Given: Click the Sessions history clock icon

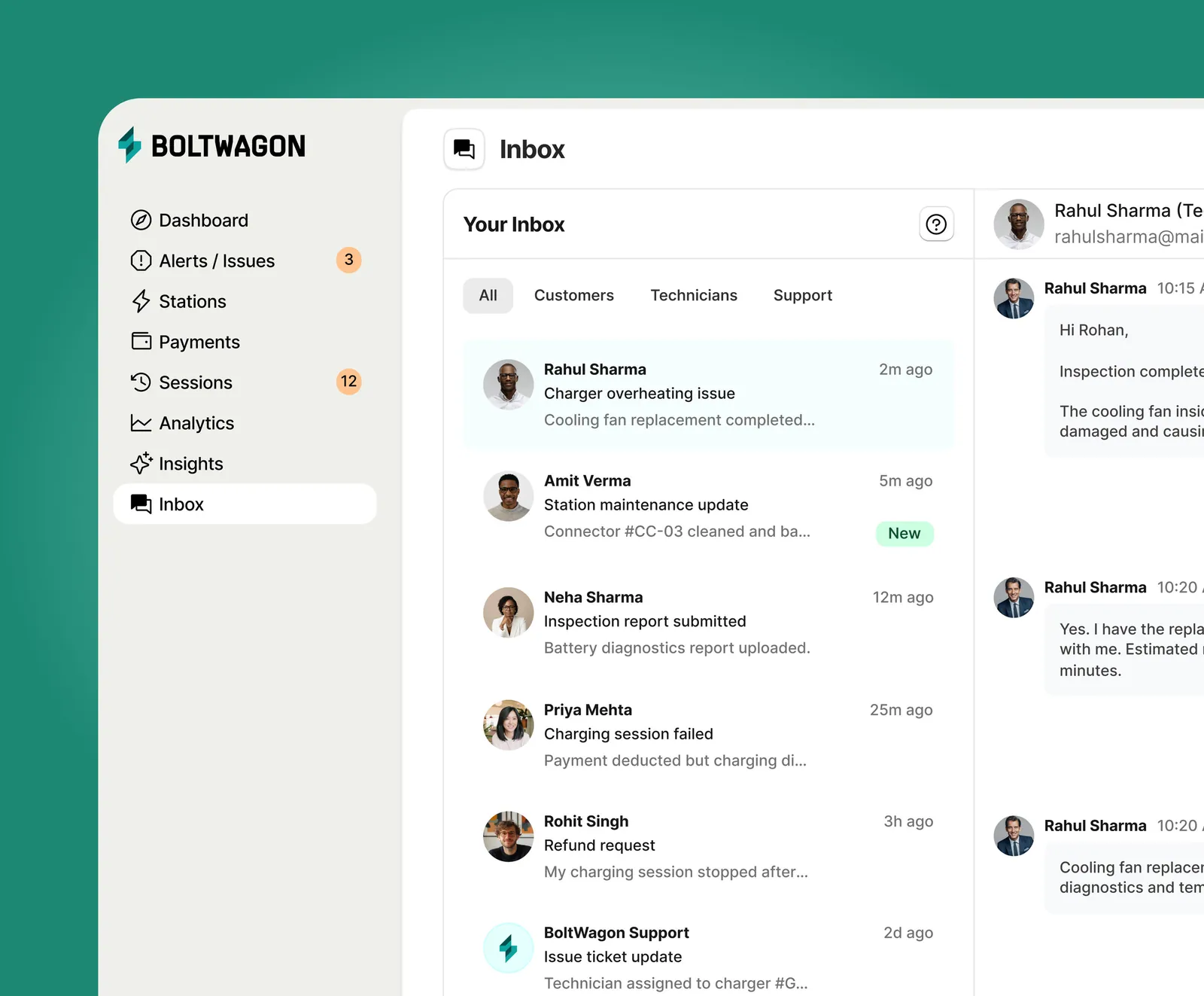Looking at the screenshot, I should click(141, 382).
